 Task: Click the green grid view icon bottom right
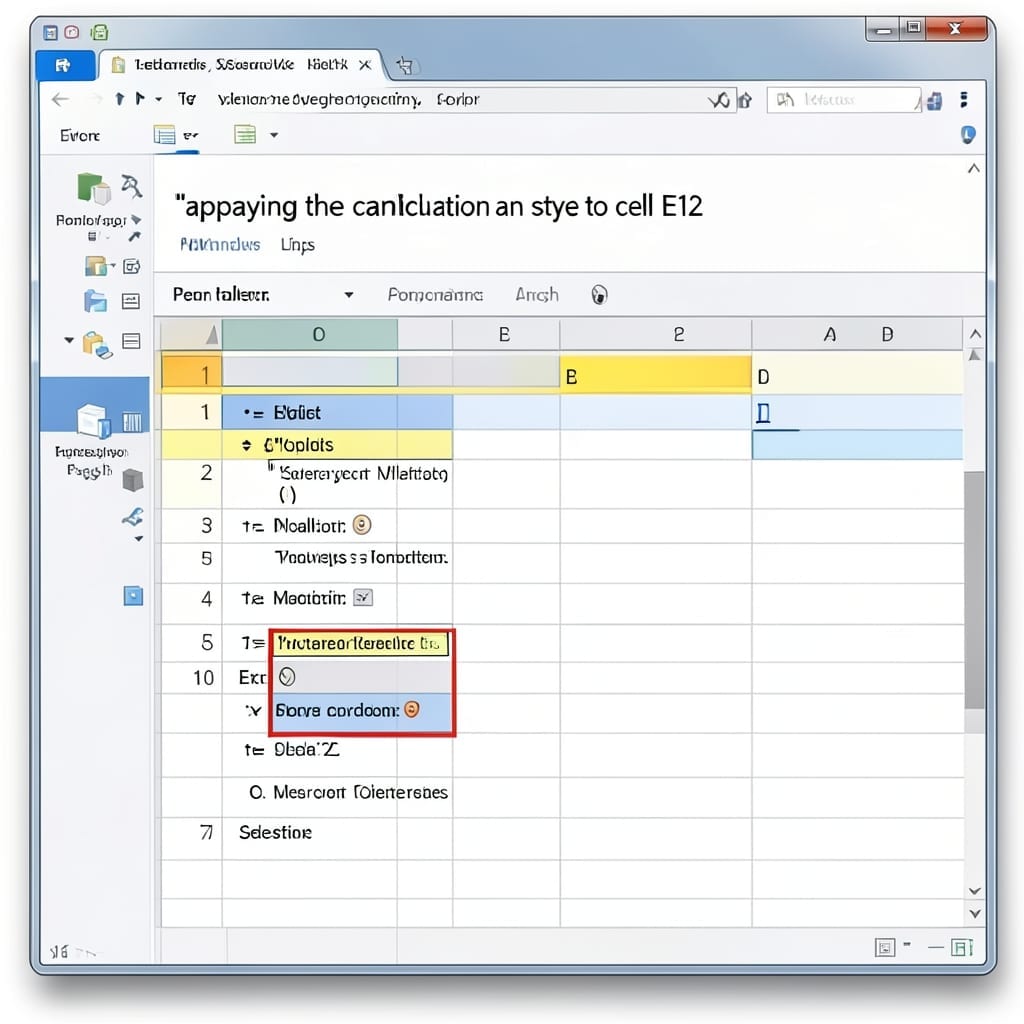point(962,948)
